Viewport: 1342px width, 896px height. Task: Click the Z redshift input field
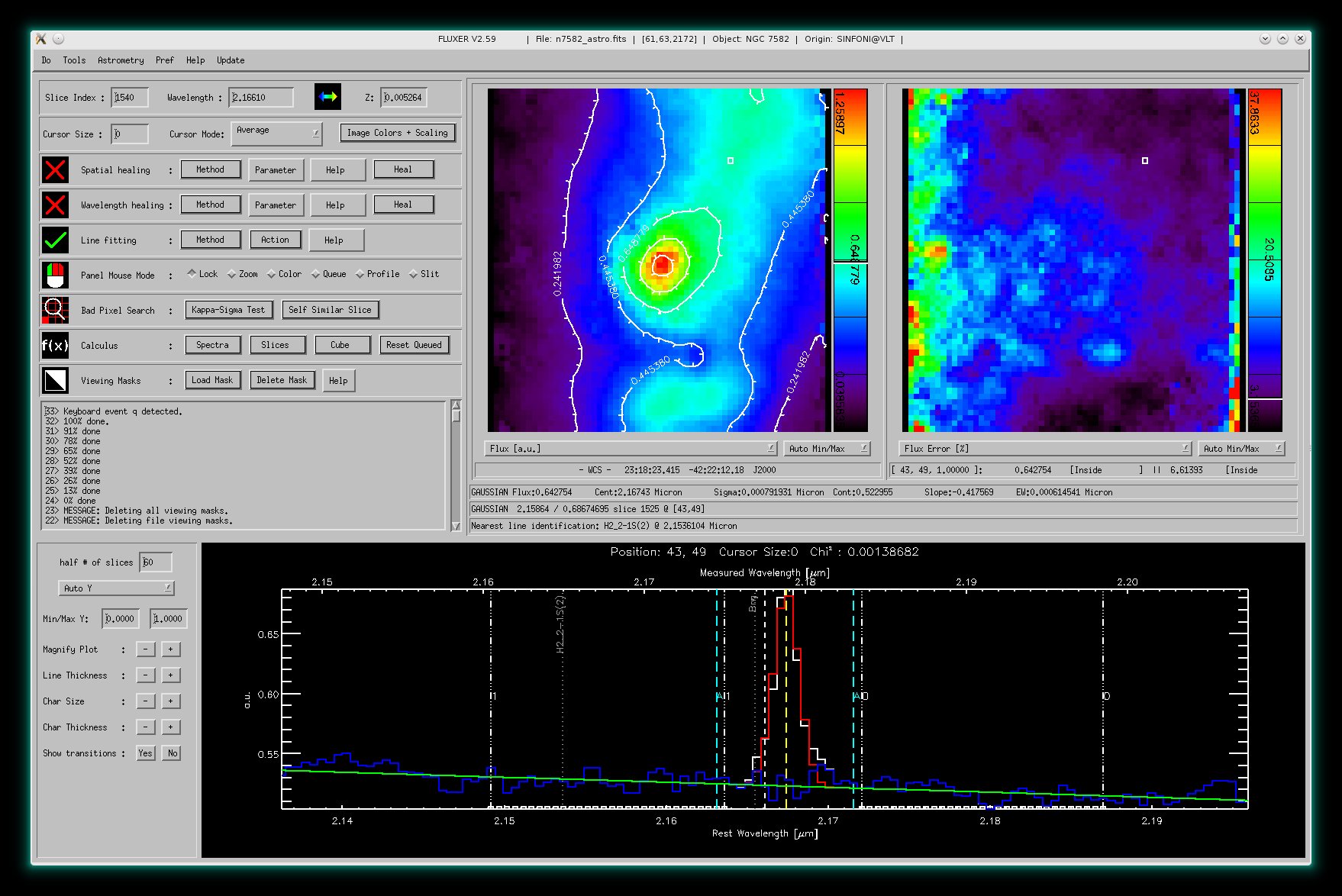(x=404, y=97)
